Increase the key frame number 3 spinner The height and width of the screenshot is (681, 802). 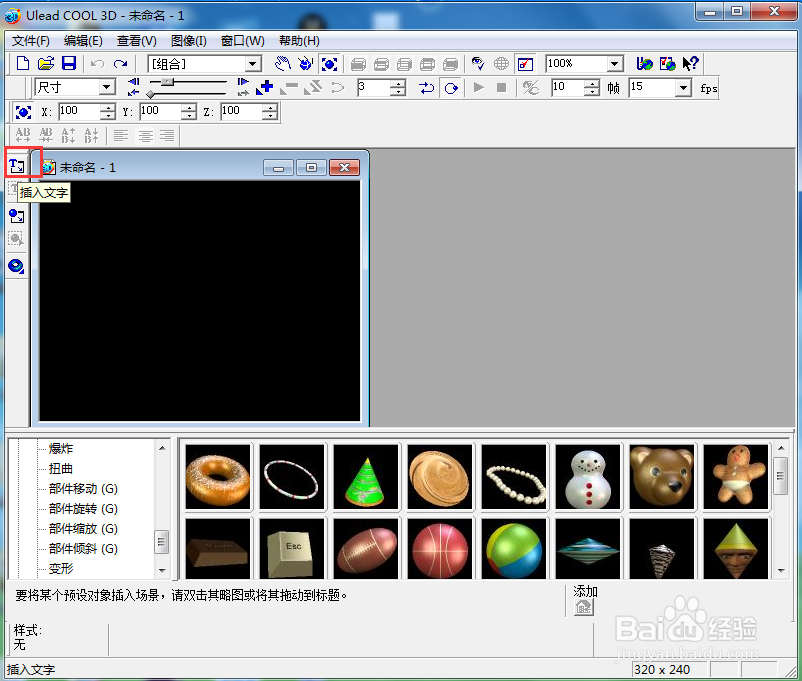(397, 84)
